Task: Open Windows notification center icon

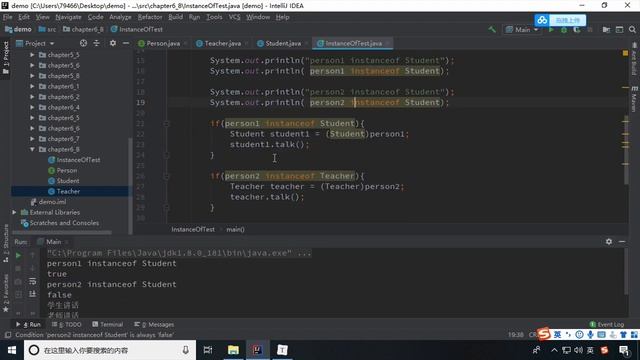Action: coord(624,350)
